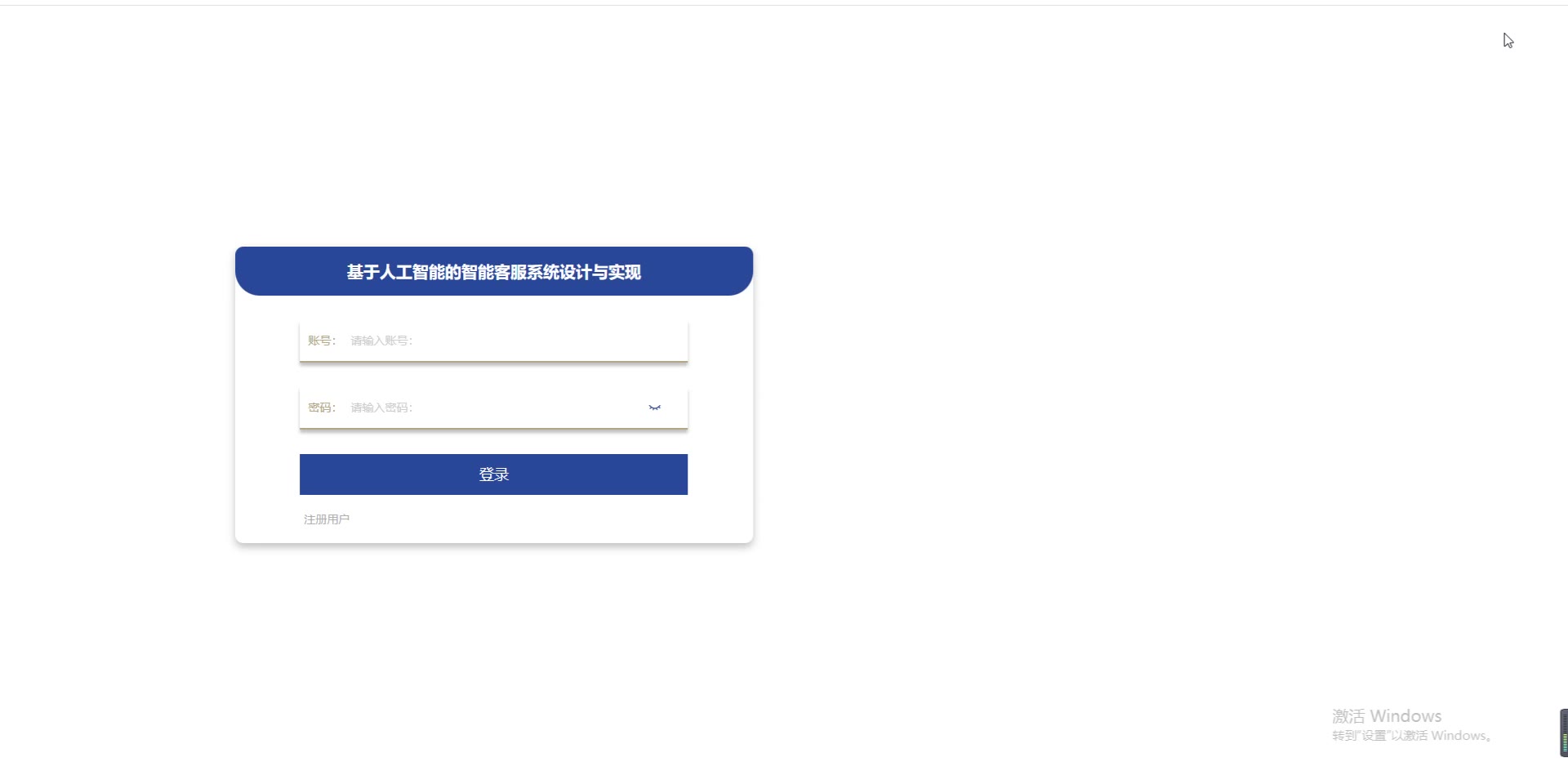The height and width of the screenshot is (784, 1568).
Task: Click the 请输入账号 placeholder text
Action: [x=381, y=341]
